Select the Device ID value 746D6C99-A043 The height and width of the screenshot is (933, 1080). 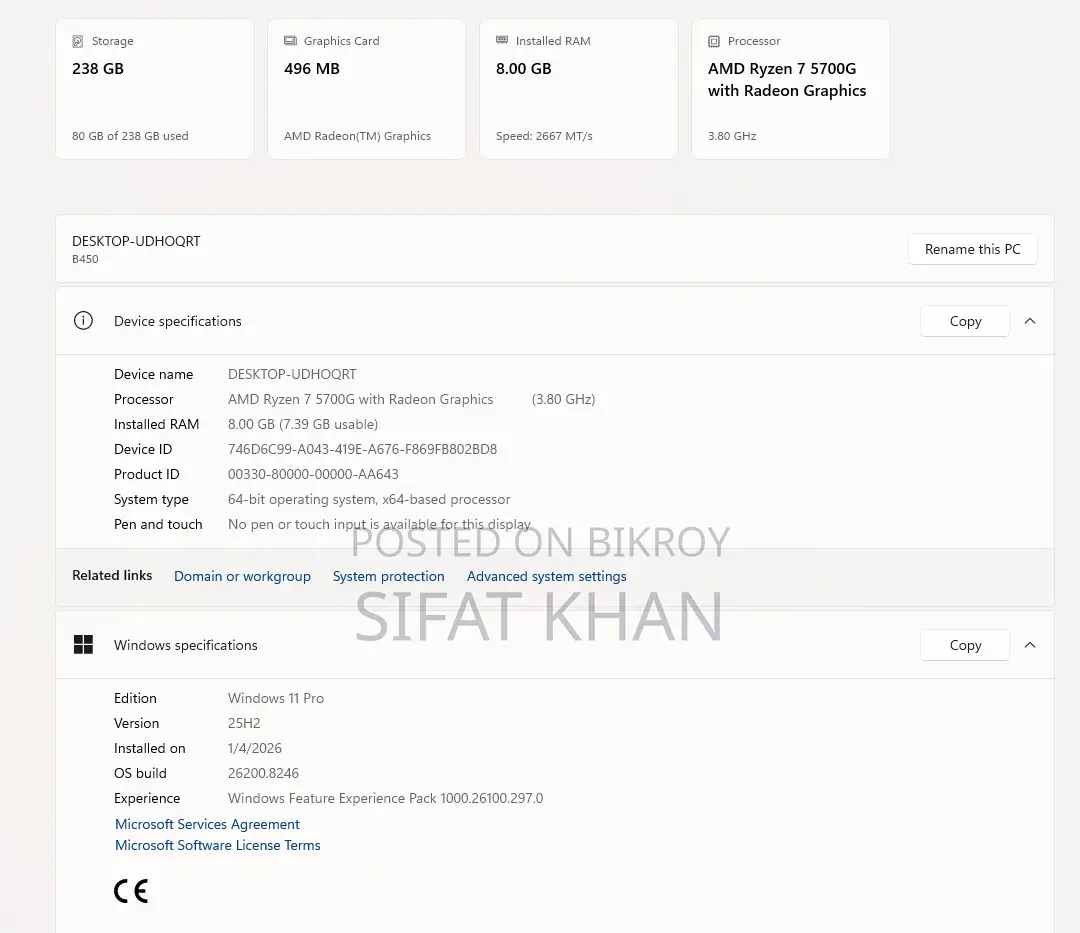pyautogui.click(x=362, y=449)
